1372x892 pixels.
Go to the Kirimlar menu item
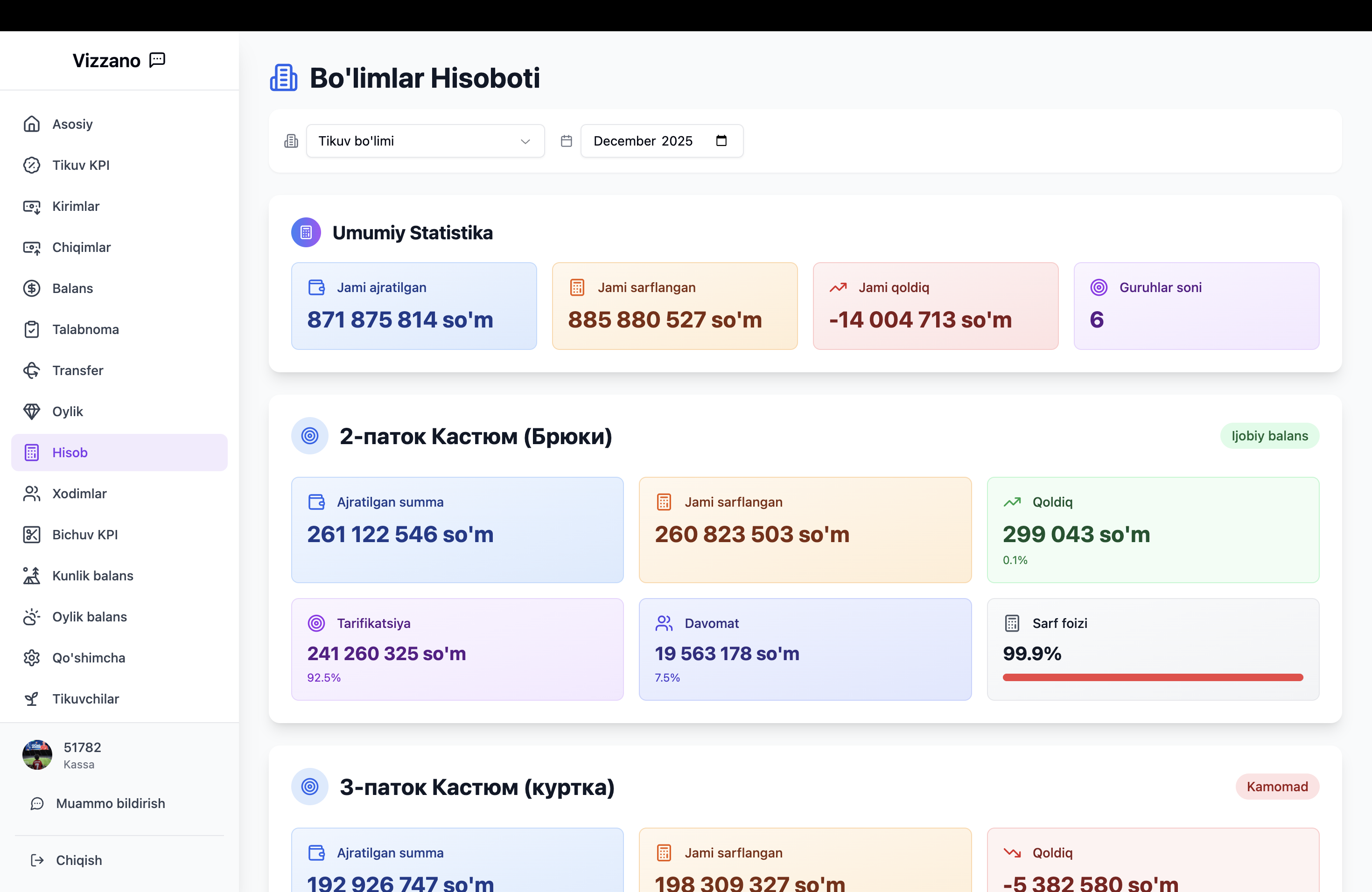76,206
